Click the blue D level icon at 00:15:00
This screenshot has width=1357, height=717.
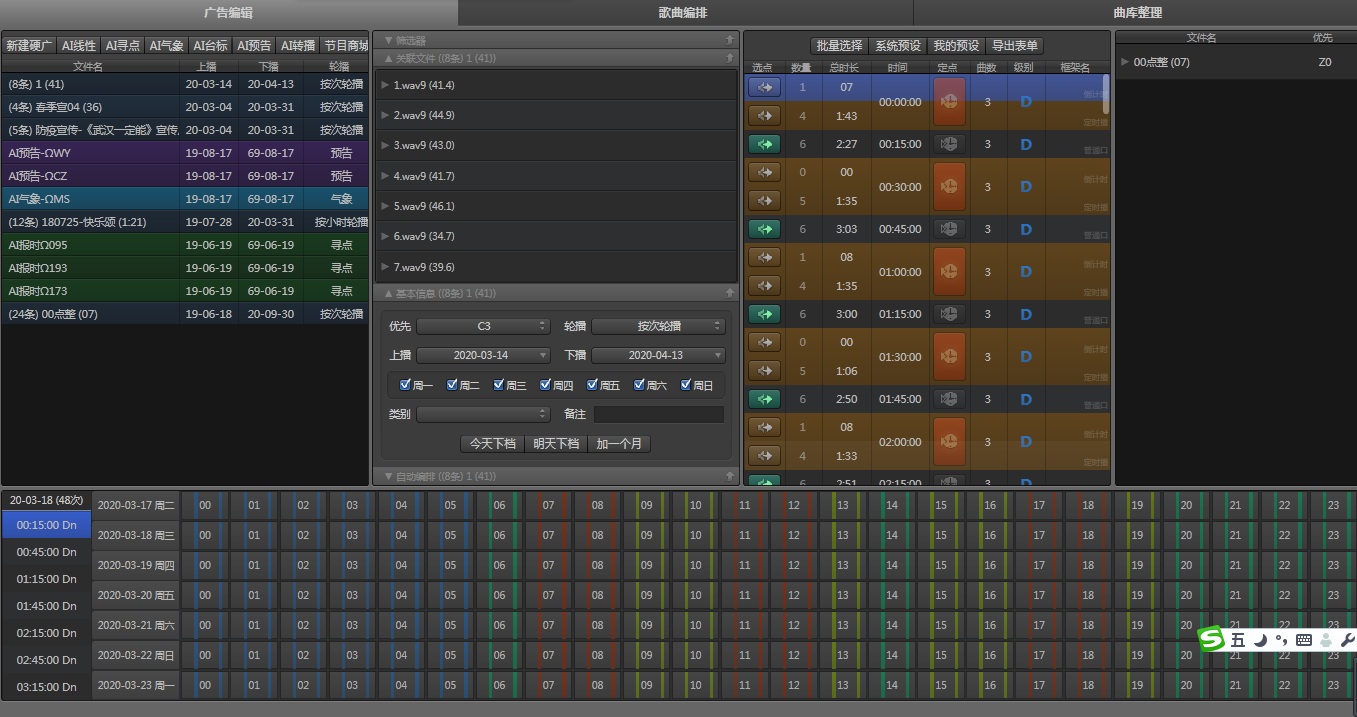coord(1025,145)
